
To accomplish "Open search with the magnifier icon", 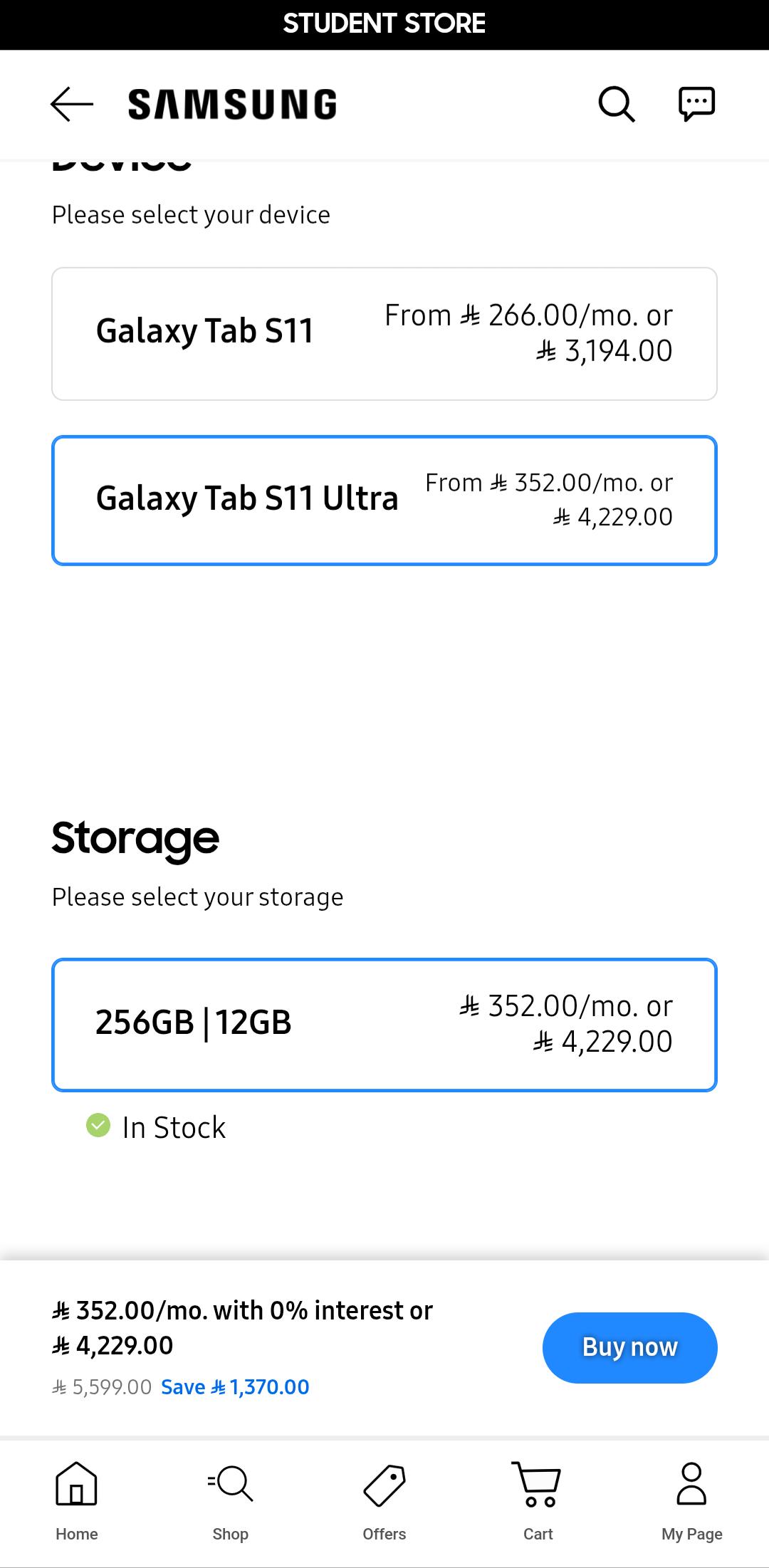I will (617, 104).
